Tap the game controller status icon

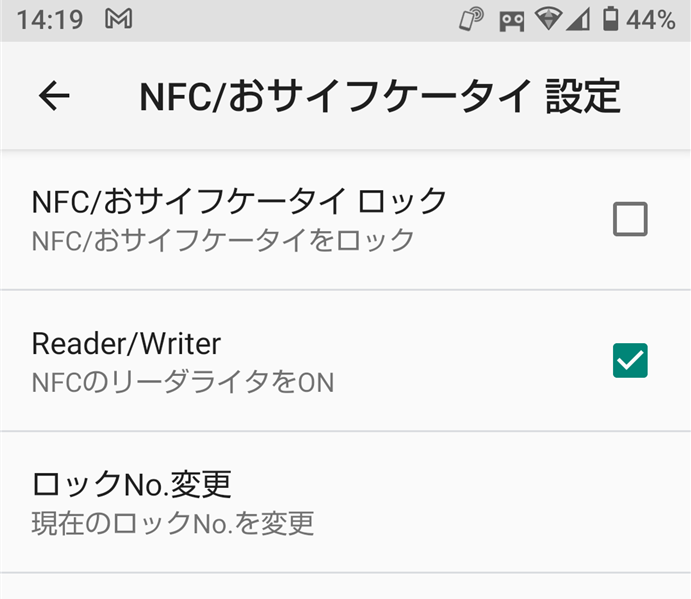[512, 22]
